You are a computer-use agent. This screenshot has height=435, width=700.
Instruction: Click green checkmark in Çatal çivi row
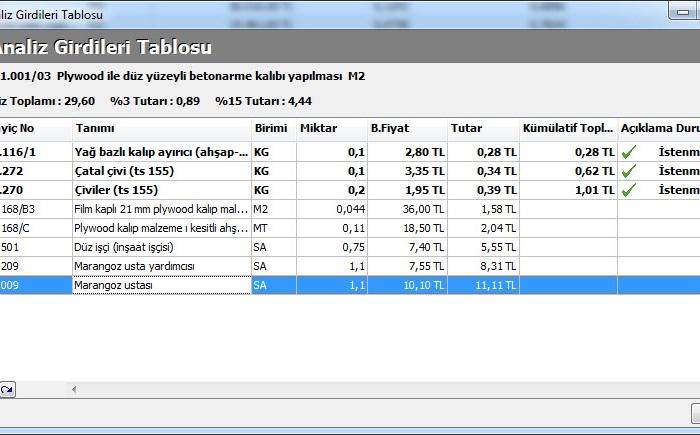629,171
